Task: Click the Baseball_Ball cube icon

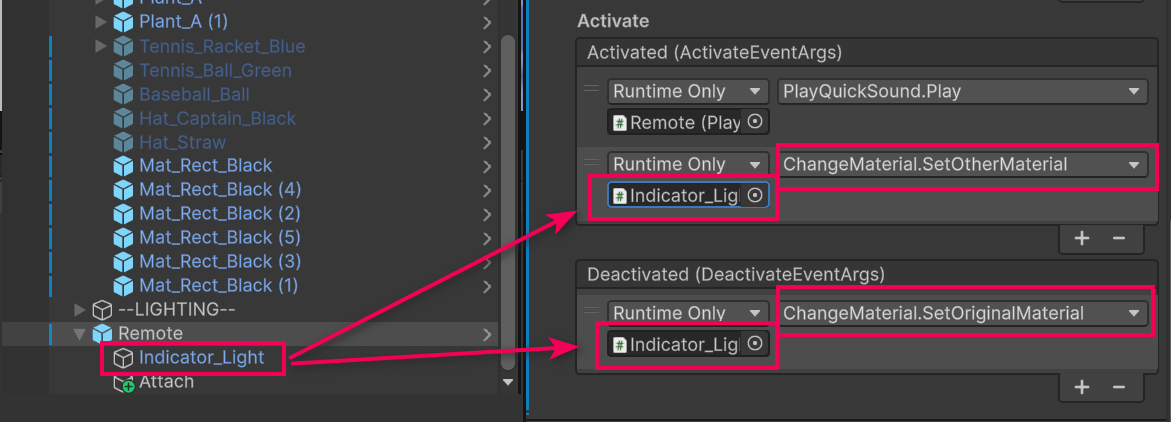Action: 123,94
